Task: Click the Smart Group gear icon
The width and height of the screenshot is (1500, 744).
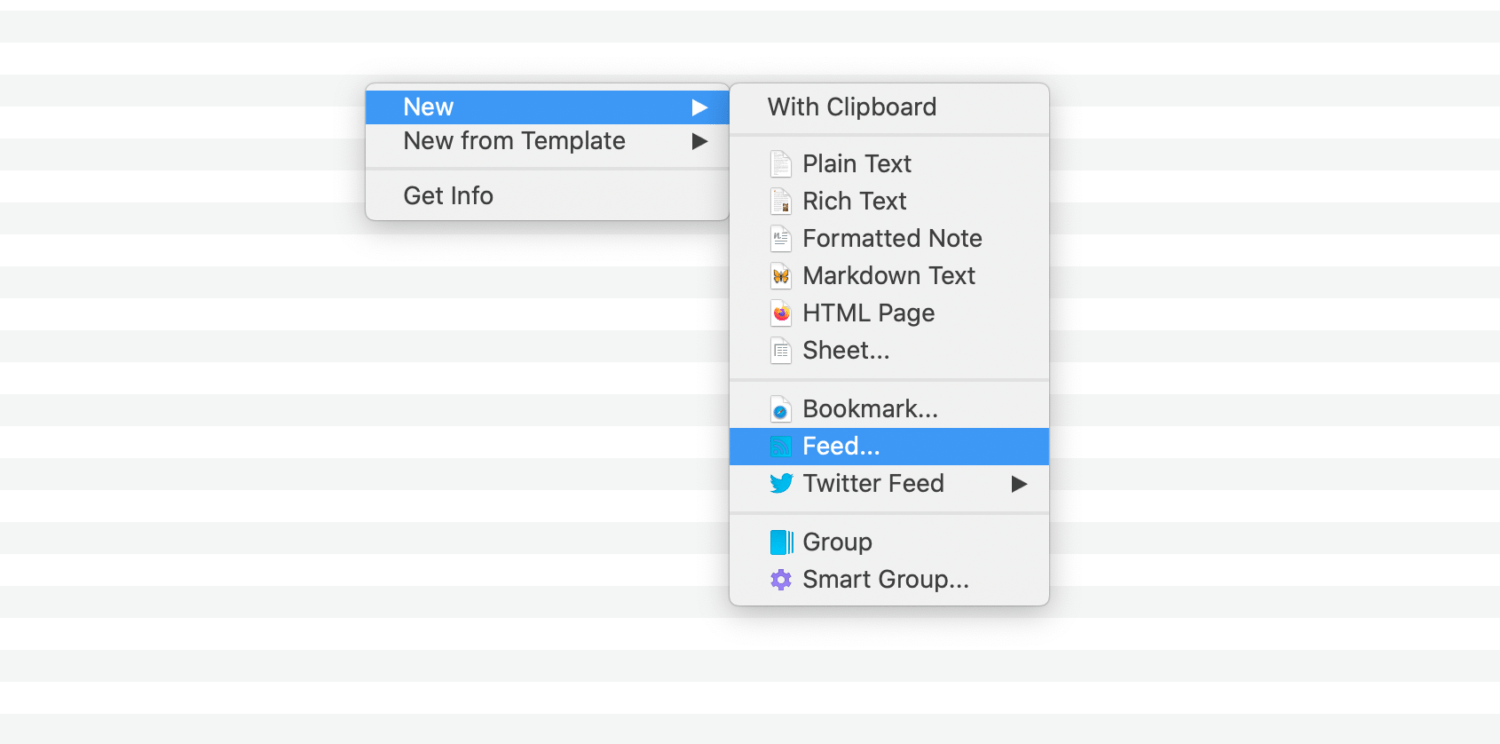Action: (x=781, y=579)
